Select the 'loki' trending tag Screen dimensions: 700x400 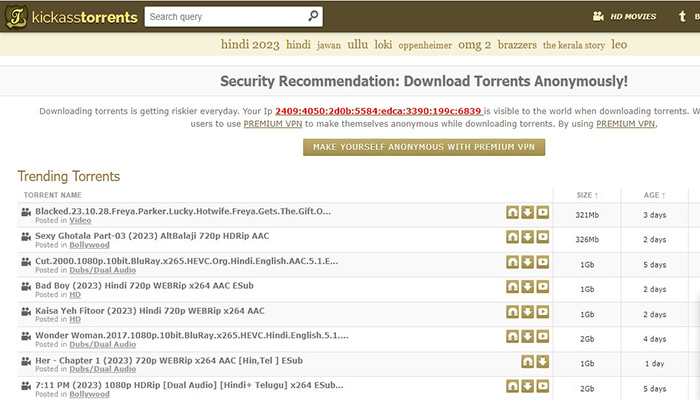click(383, 45)
